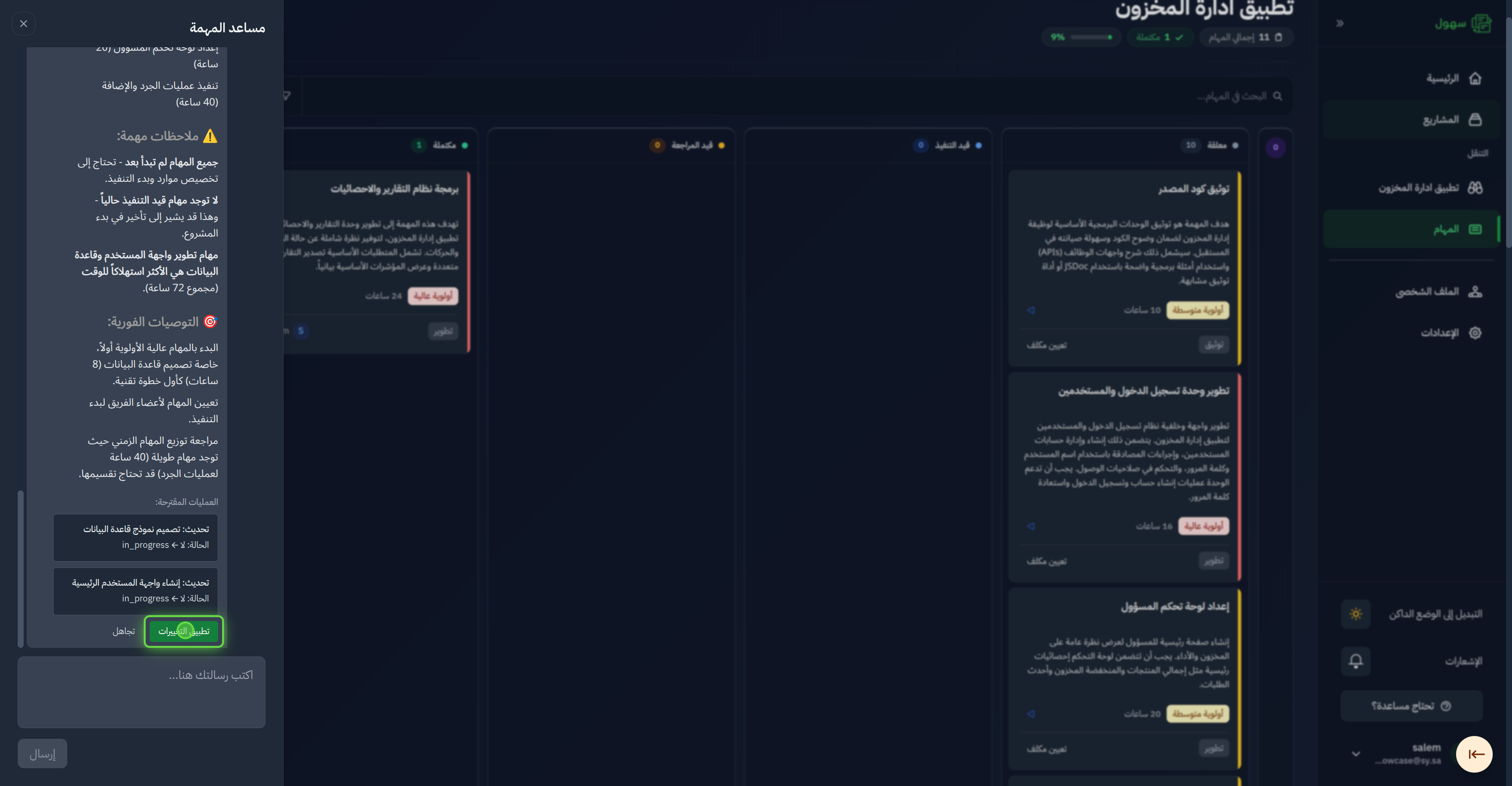
Task: Click the speaker icon on the login module card
Action: tap(1031, 526)
